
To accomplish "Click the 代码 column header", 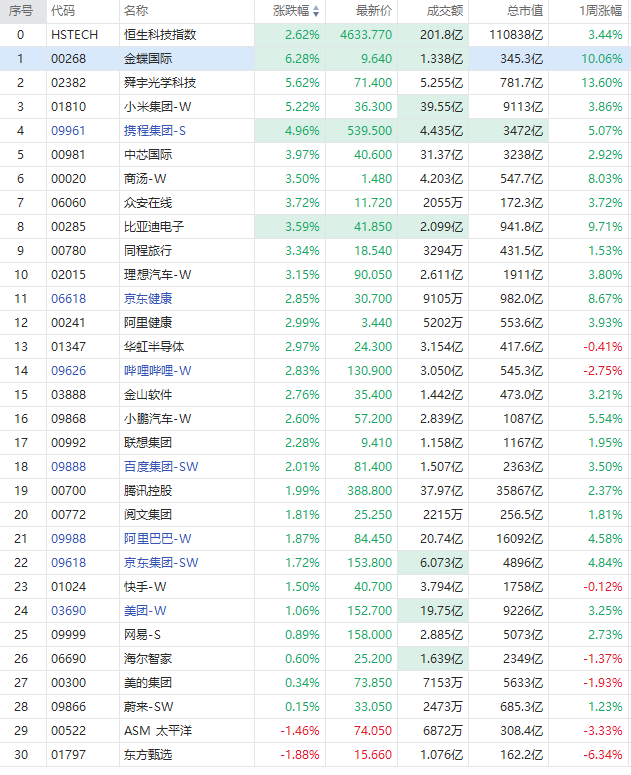I will 63,11.
